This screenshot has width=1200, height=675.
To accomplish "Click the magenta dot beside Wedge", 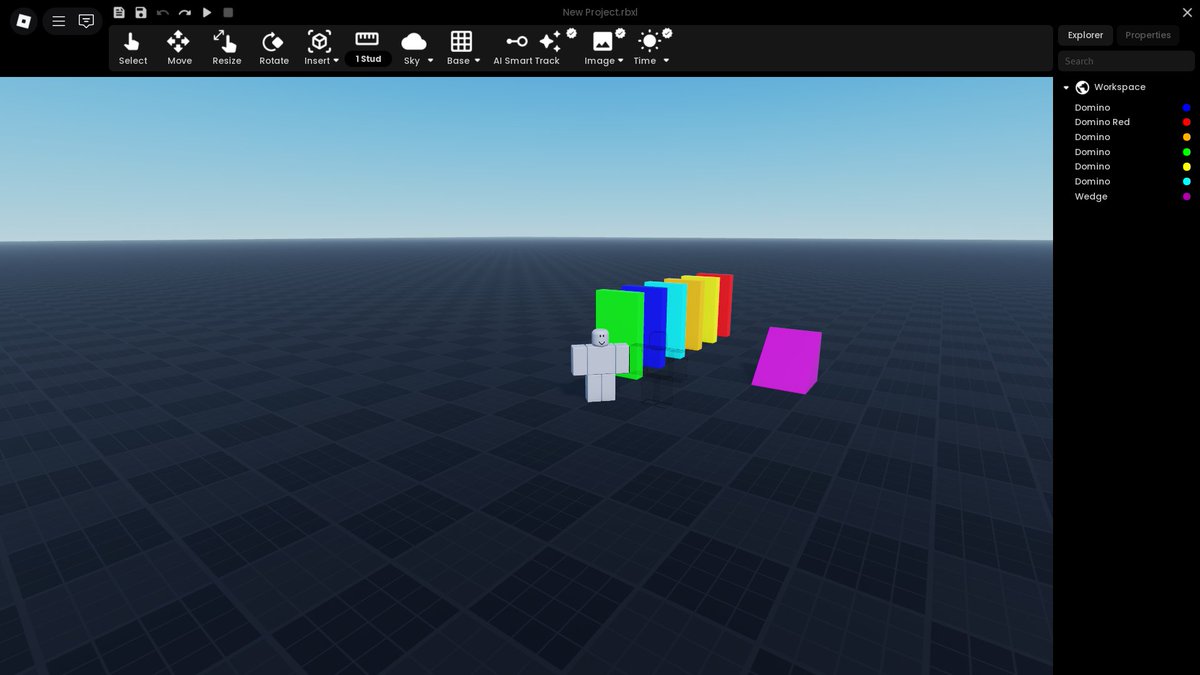I will [1186, 197].
